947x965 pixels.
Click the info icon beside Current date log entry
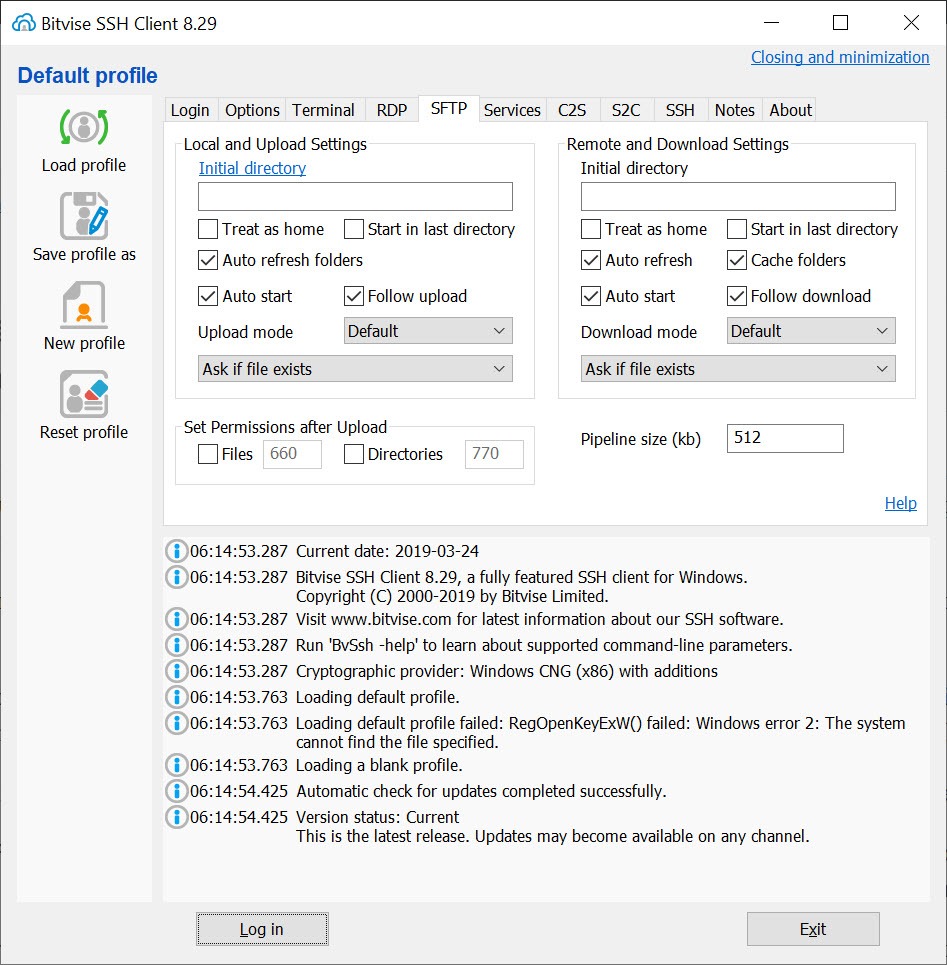tap(177, 551)
